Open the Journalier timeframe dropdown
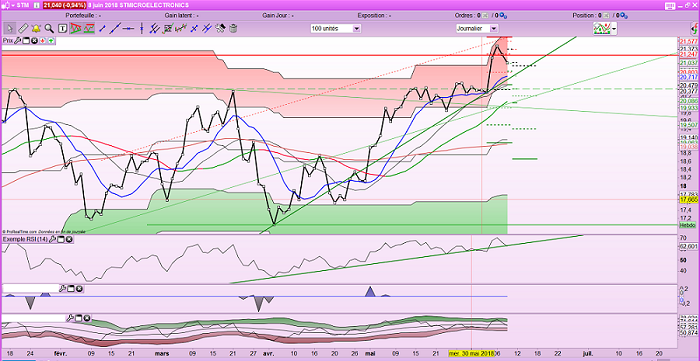Viewport: 700px width, 361px height. [477, 29]
